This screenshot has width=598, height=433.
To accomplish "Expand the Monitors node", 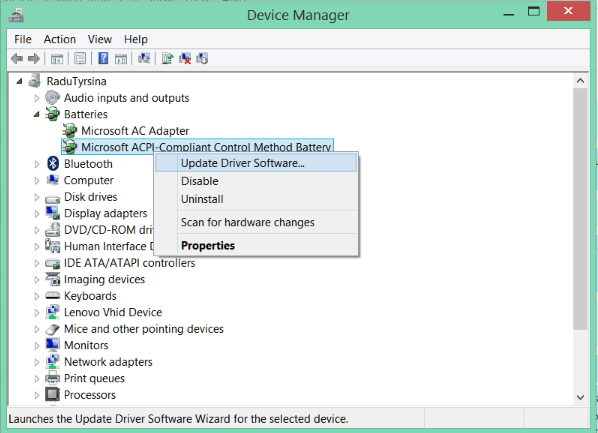I will (x=37, y=346).
